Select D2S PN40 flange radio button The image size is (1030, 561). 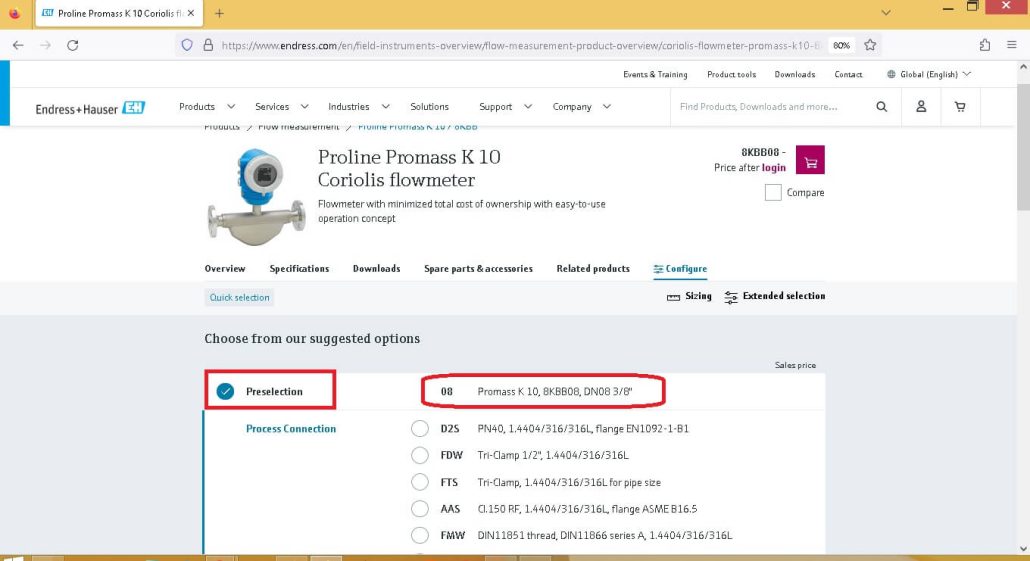[420, 428]
